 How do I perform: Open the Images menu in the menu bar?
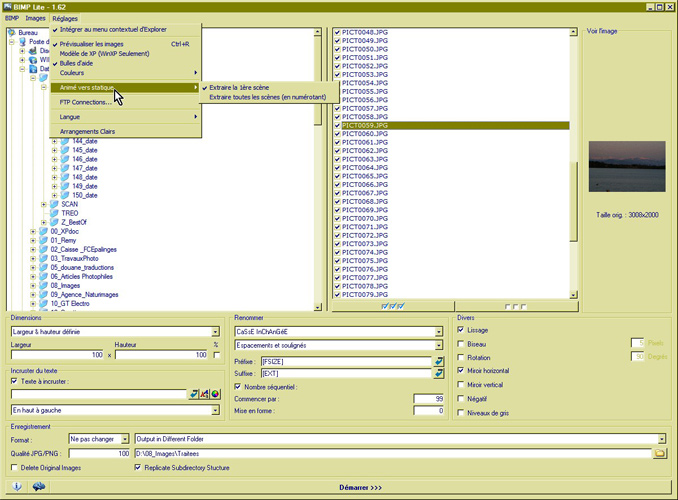point(36,18)
